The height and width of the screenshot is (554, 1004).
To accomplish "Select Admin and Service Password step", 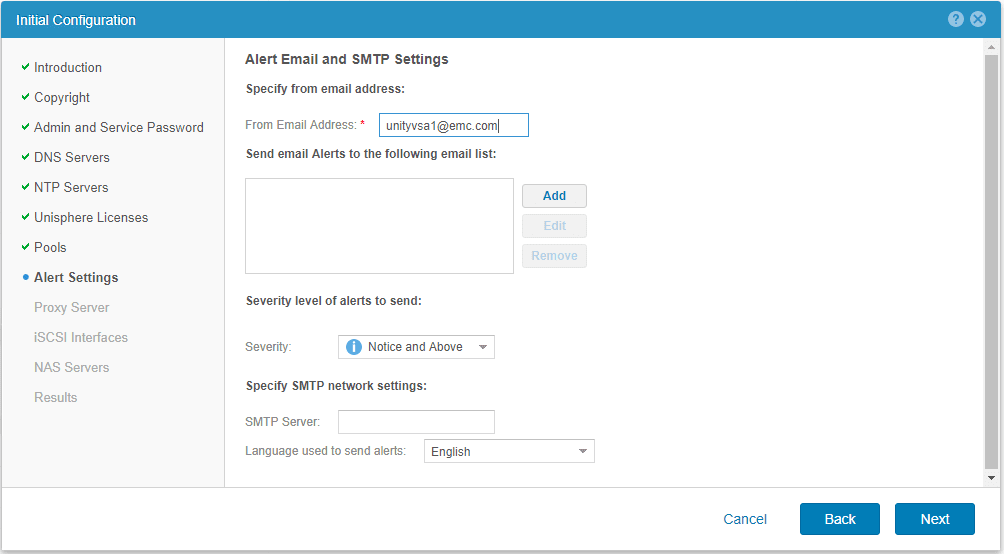I will pyautogui.click(x=118, y=127).
